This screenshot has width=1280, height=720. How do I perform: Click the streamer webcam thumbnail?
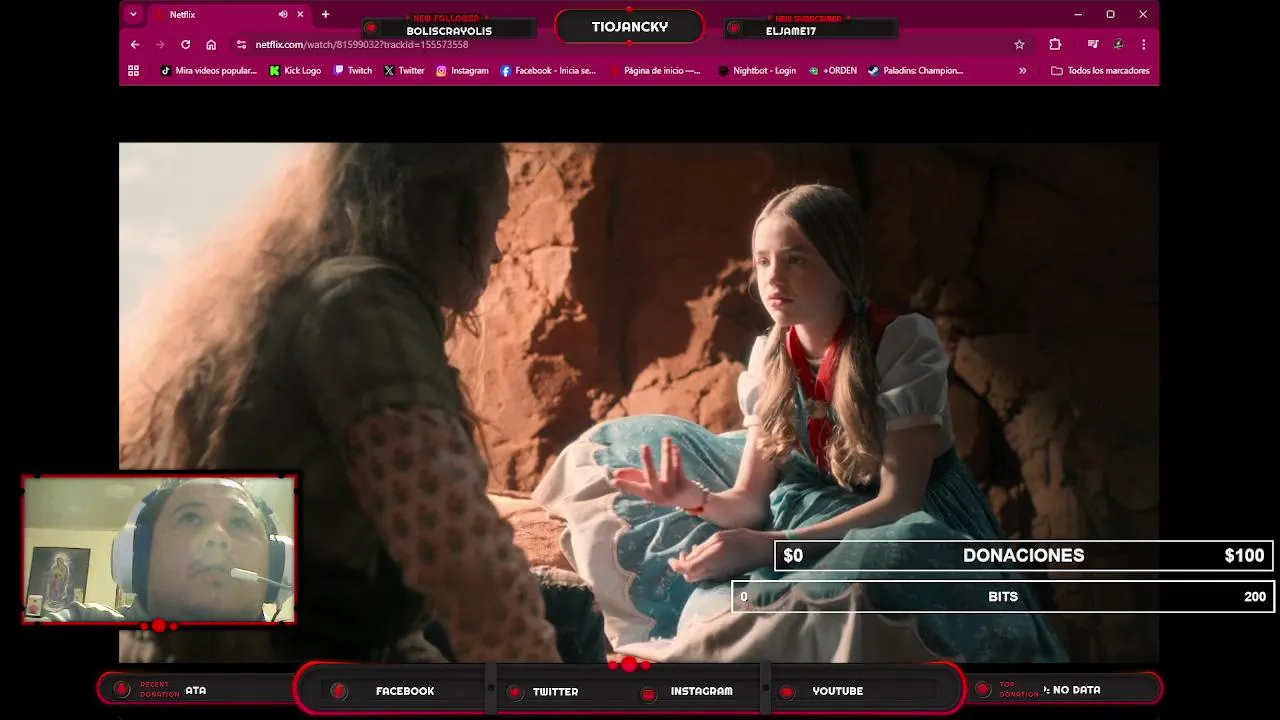pos(159,550)
